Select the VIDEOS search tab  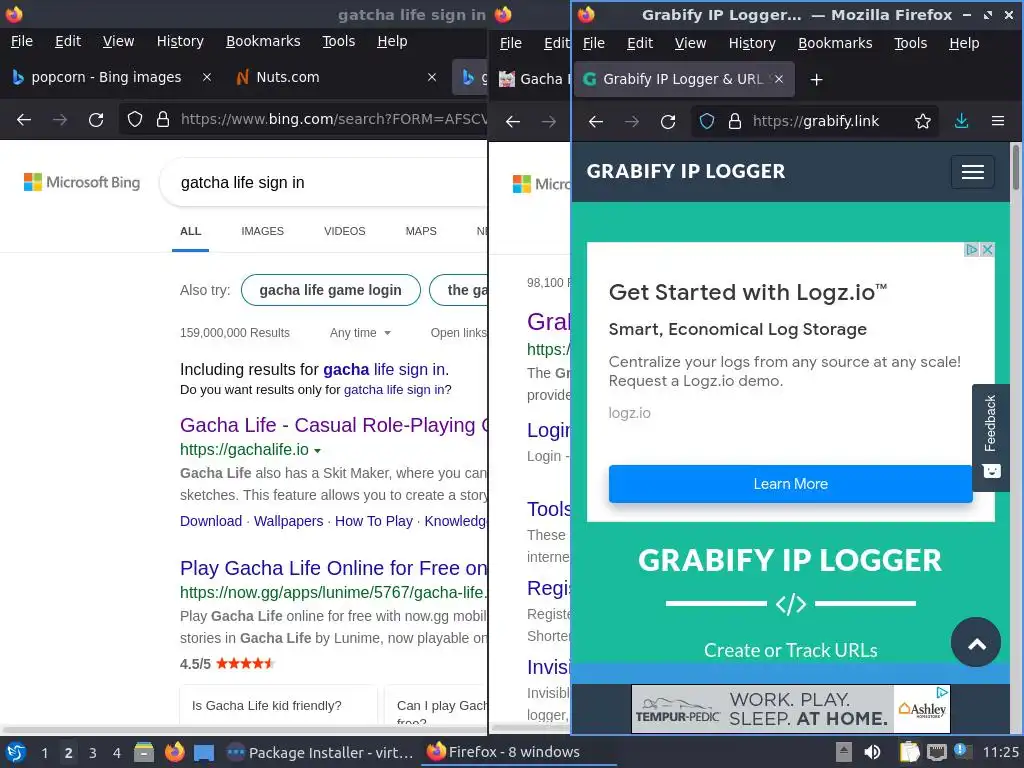point(345,231)
